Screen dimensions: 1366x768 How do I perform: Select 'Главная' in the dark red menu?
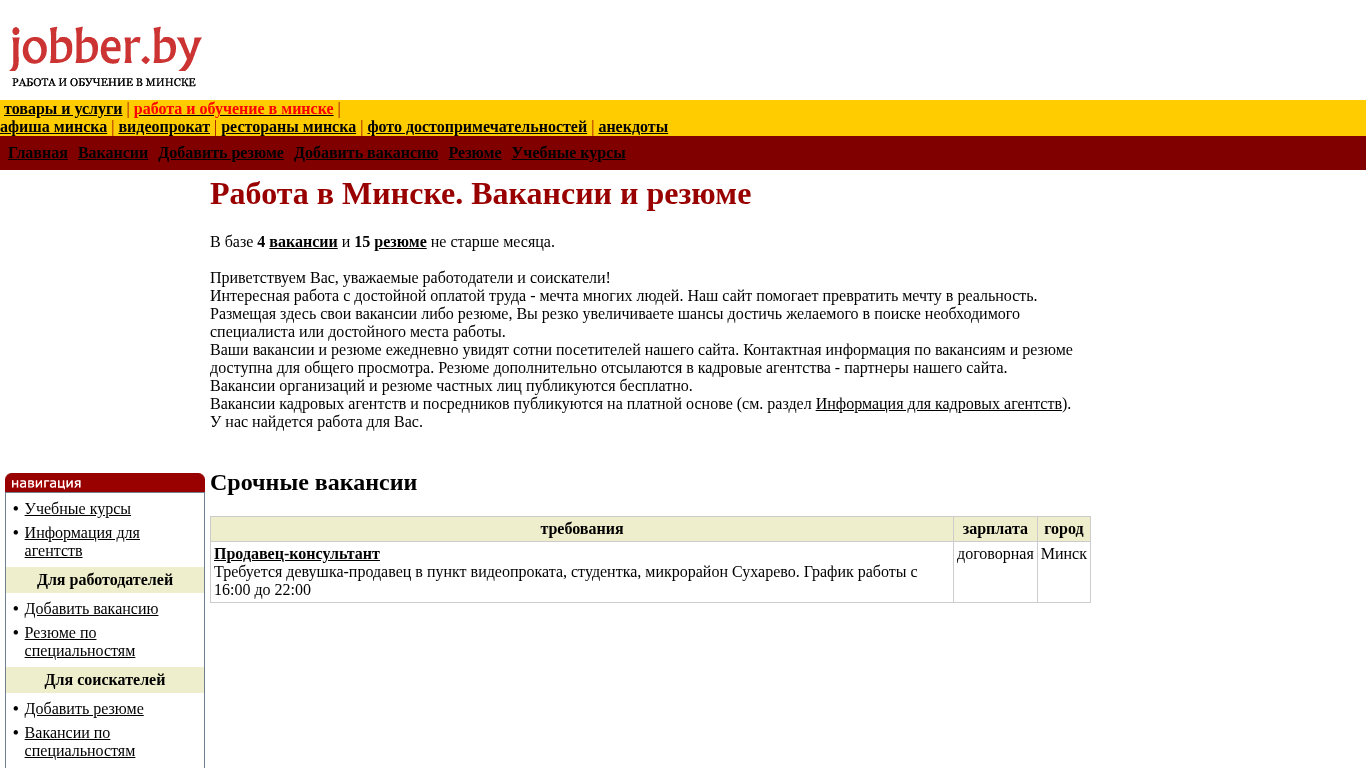pos(38,153)
